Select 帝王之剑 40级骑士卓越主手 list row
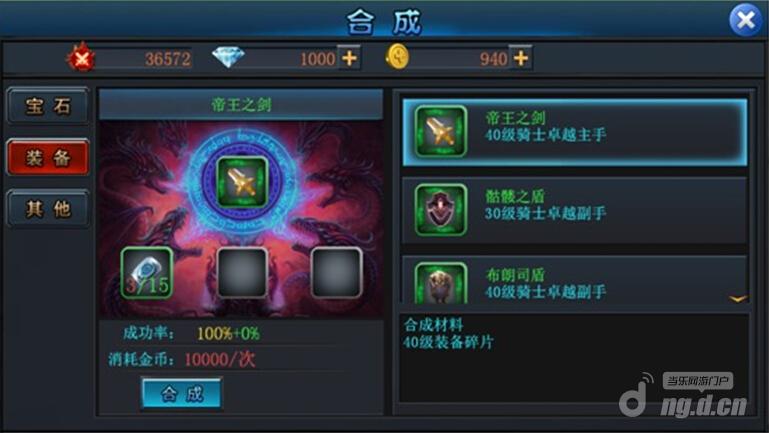Screen dimensions: 769x433 point(574,132)
